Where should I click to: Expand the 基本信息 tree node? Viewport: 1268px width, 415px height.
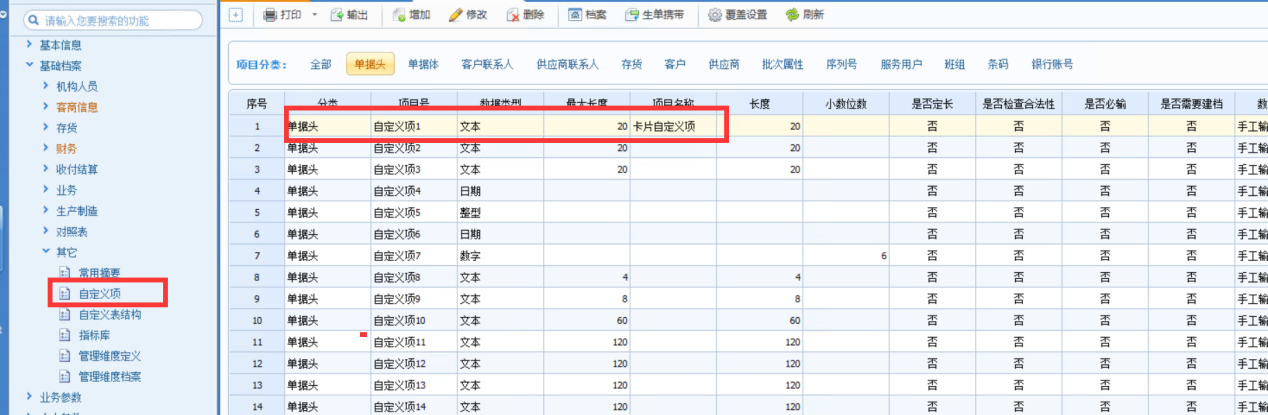pos(29,45)
